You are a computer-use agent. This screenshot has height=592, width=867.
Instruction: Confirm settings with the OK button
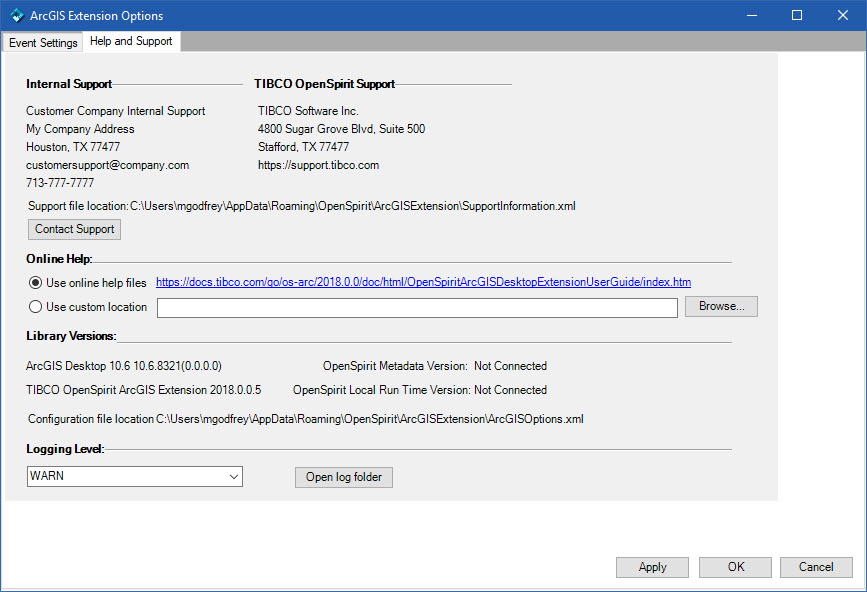735,567
